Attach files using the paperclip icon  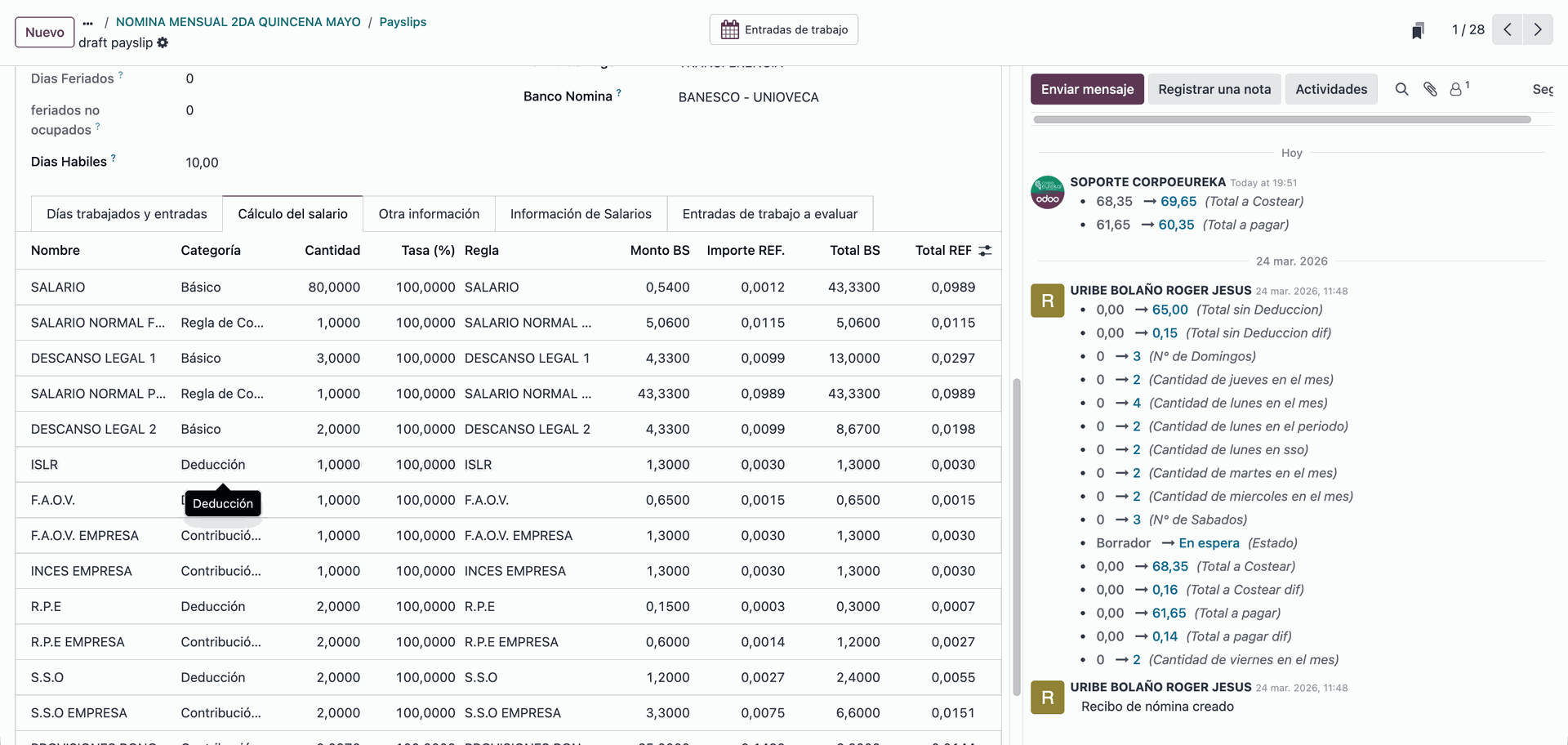(1430, 89)
